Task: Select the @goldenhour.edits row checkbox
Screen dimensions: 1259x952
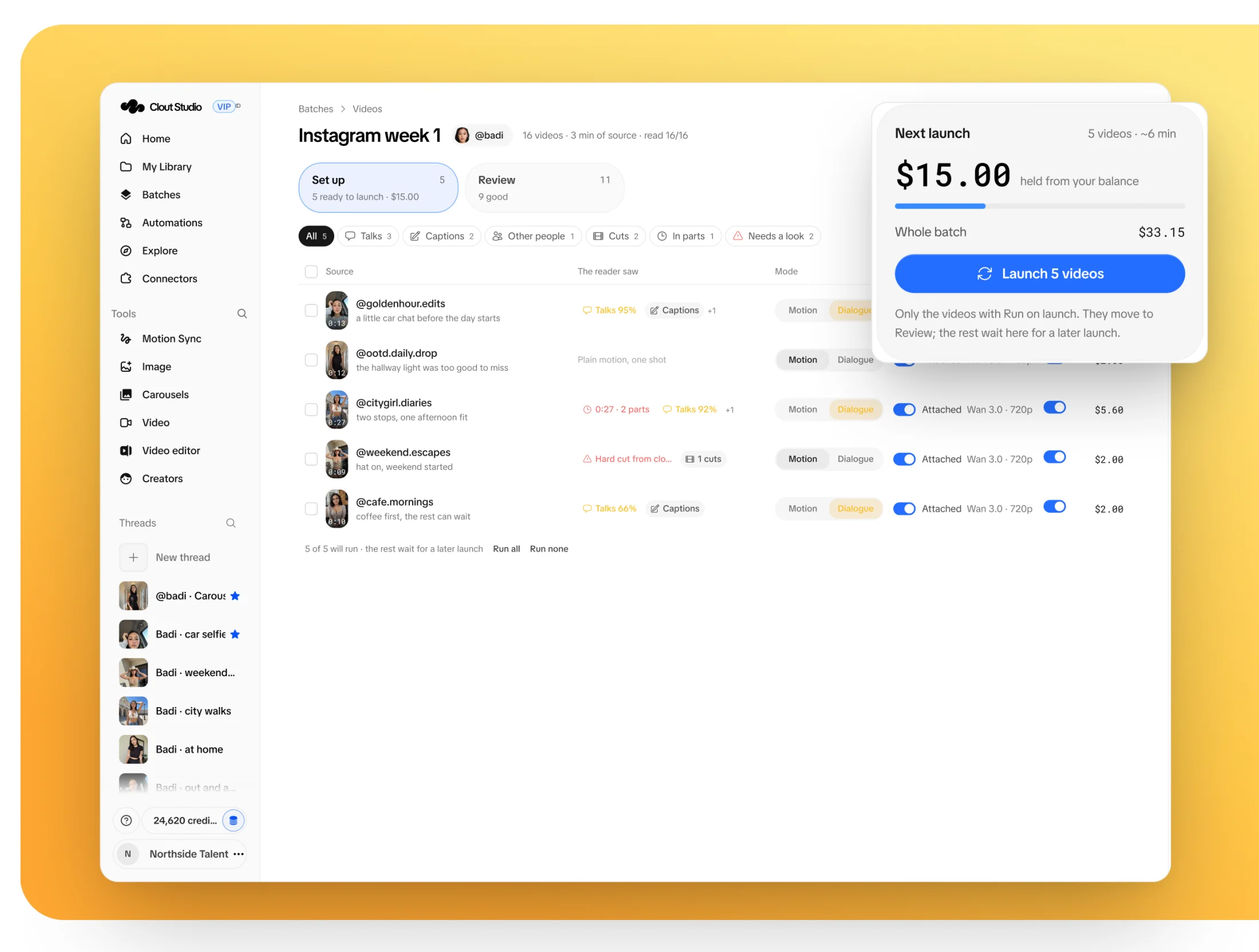Action: tap(311, 310)
